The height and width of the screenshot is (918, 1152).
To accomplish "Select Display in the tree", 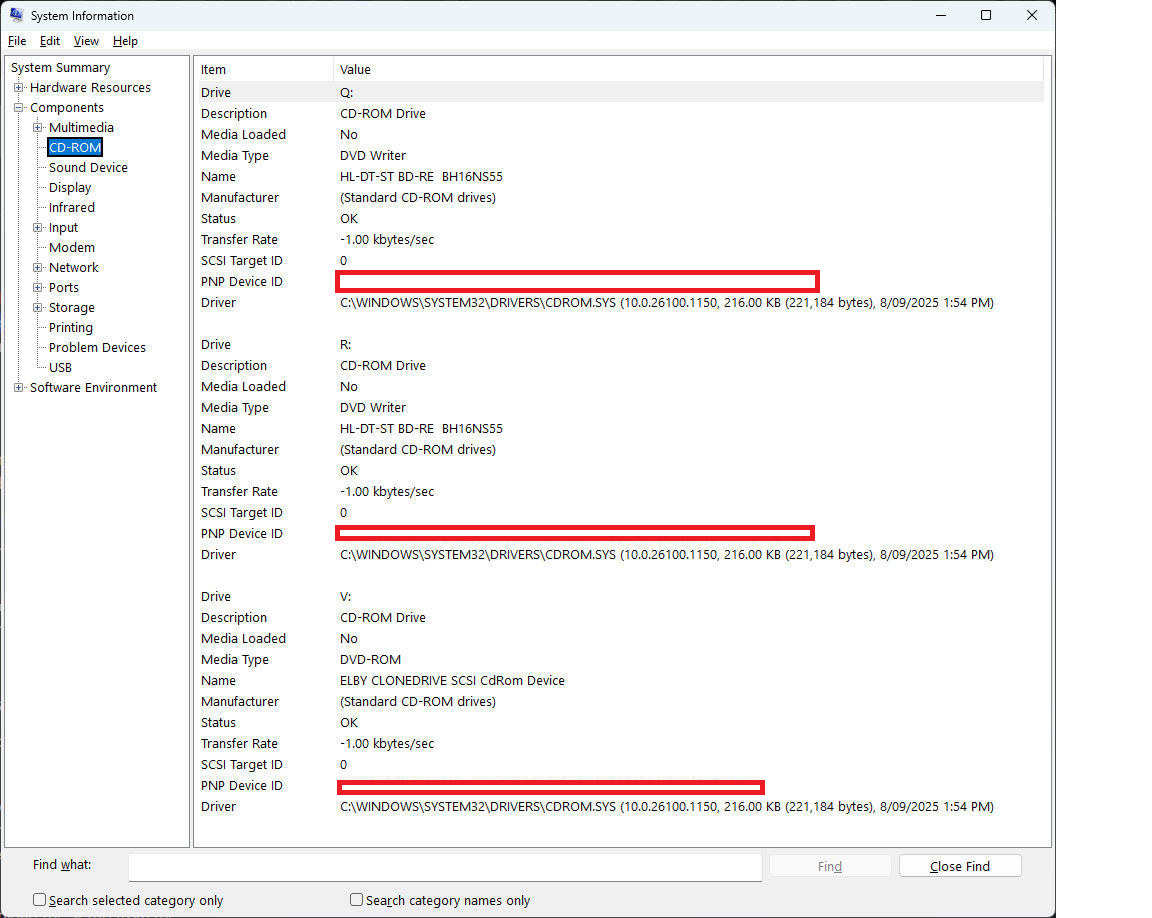I will point(70,187).
